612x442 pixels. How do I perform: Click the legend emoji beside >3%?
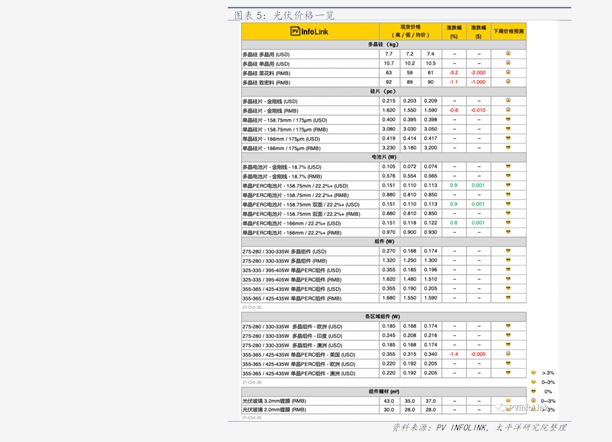534,372
